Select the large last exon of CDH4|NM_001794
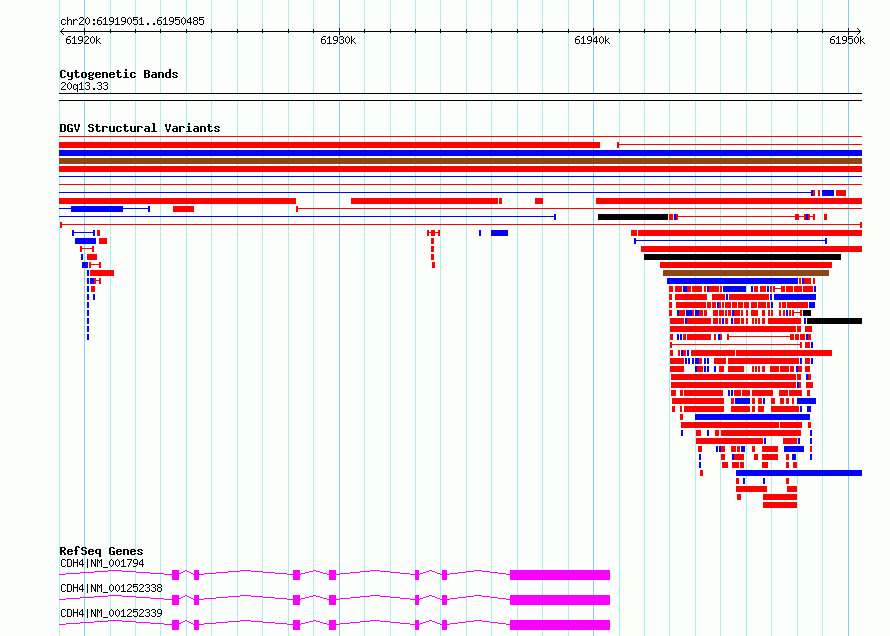Screen dimensions: 890x636 click(x=560, y=575)
